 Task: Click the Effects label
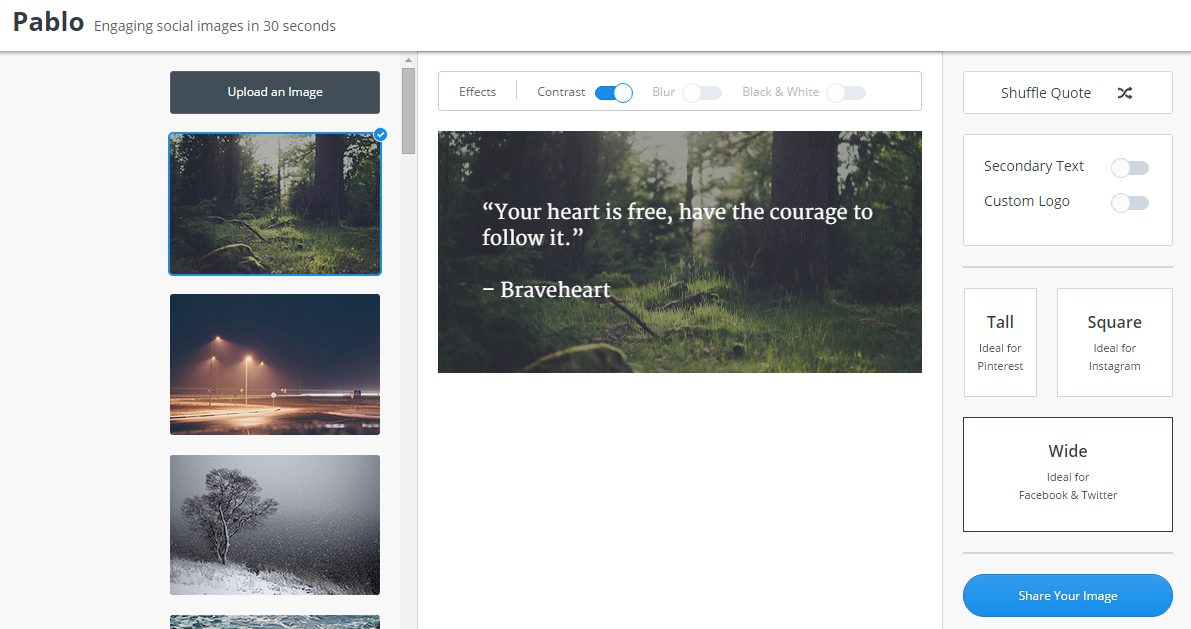click(x=477, y=92)
